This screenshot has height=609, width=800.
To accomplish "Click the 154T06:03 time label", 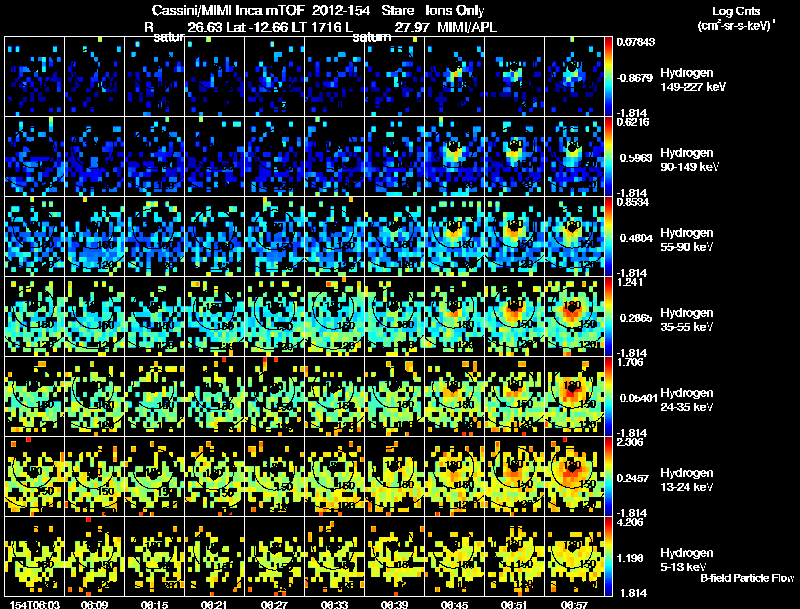I will coord(34,604).
